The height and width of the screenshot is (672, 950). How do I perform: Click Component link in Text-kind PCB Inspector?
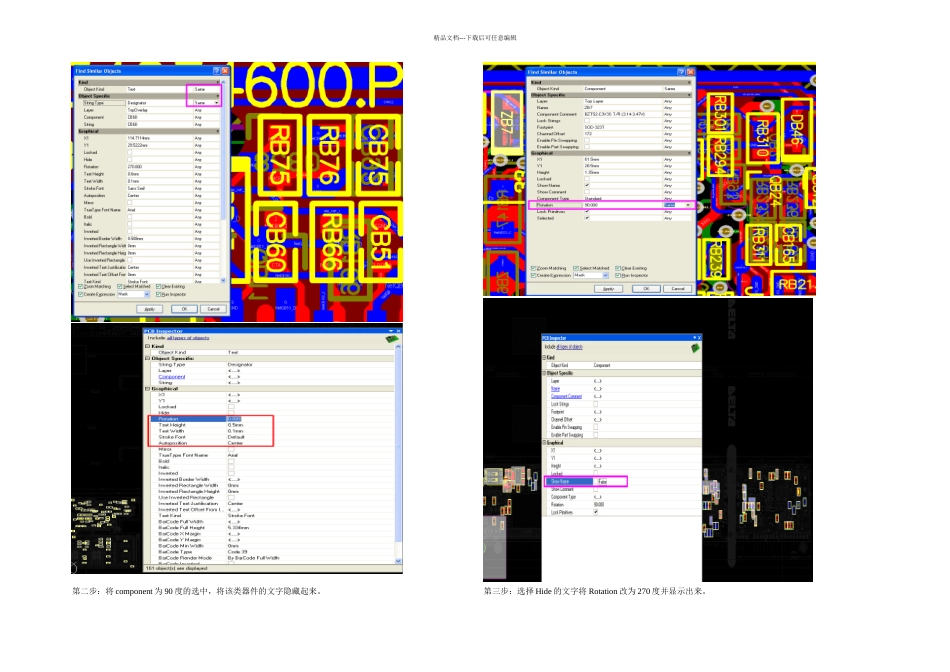click(171, 376)
